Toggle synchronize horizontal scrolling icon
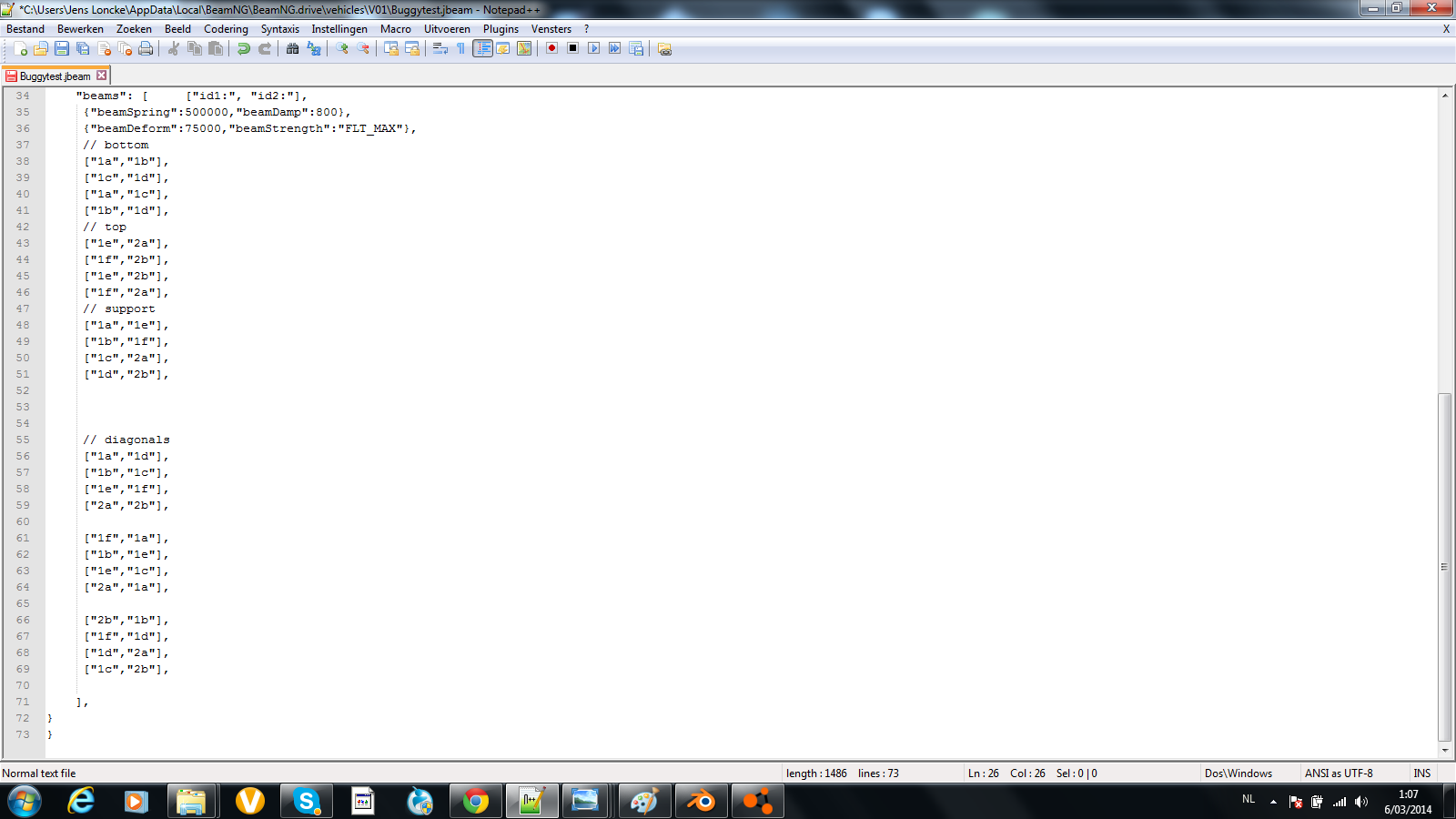This screenshot has width=1456, height=819. coord(412,49)
